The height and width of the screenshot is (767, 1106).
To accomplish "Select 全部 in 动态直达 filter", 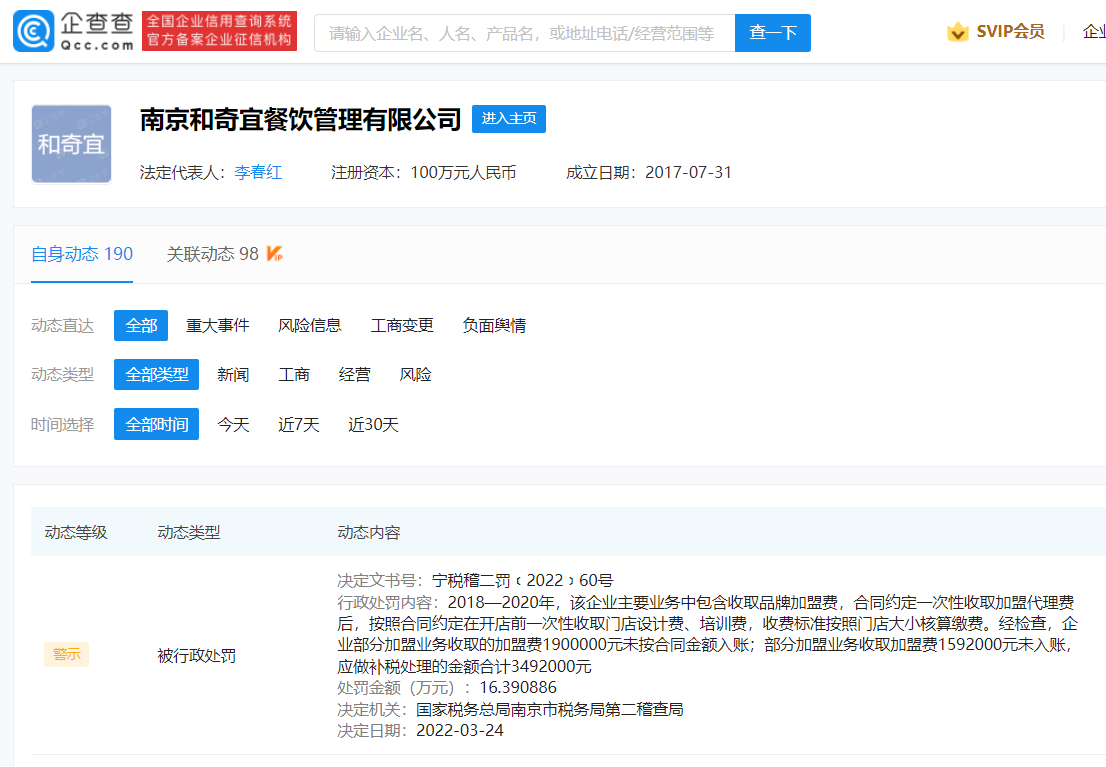I will pyautogui.click(x=141, y=325).
